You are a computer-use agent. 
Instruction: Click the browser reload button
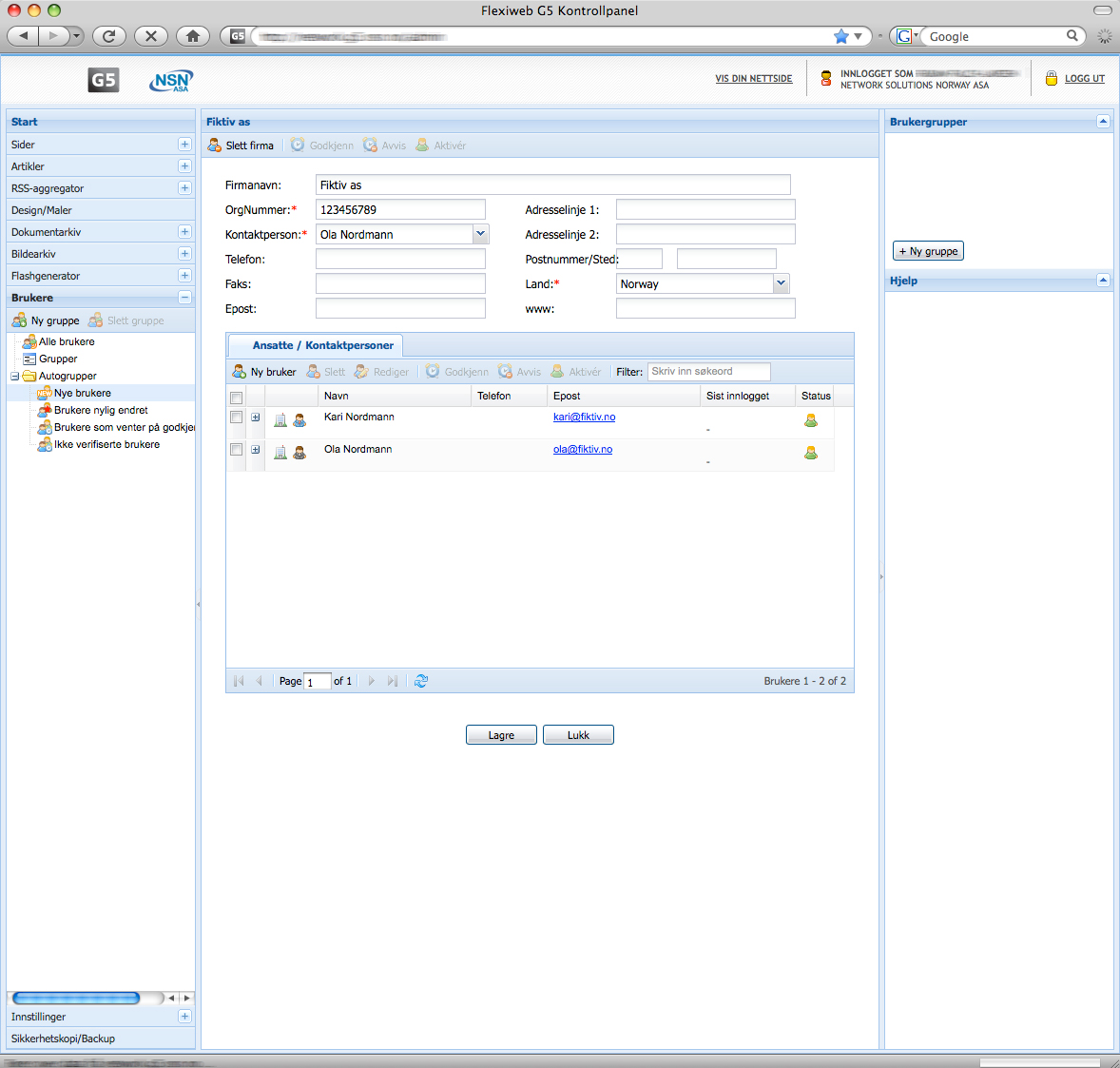coord(109,36)
